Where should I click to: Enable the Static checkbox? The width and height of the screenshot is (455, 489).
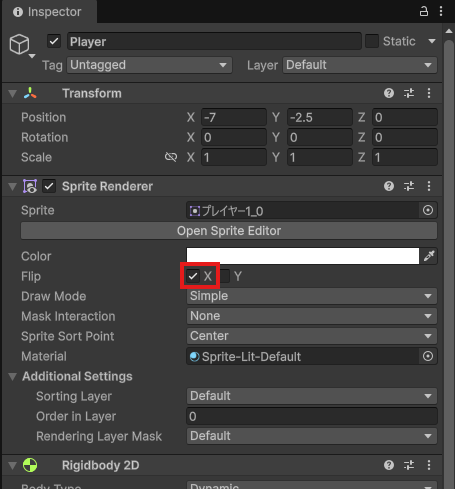pos(372,41)
